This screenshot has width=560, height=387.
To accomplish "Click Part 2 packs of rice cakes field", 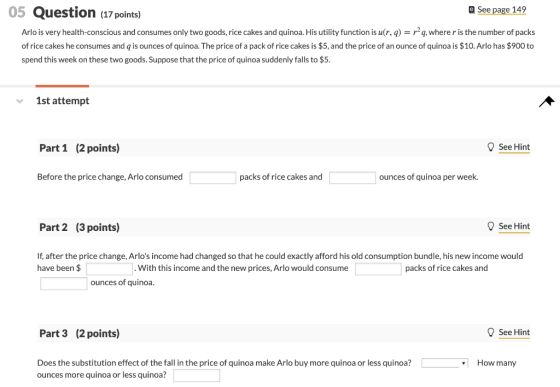I will pos(378,269).
